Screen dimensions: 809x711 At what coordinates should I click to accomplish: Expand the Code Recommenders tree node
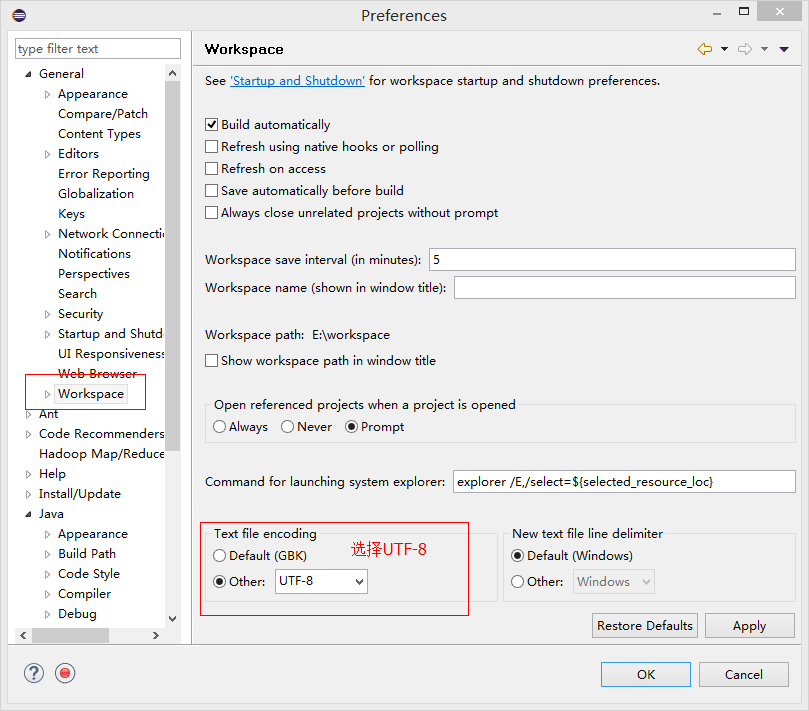pos(28,434)
